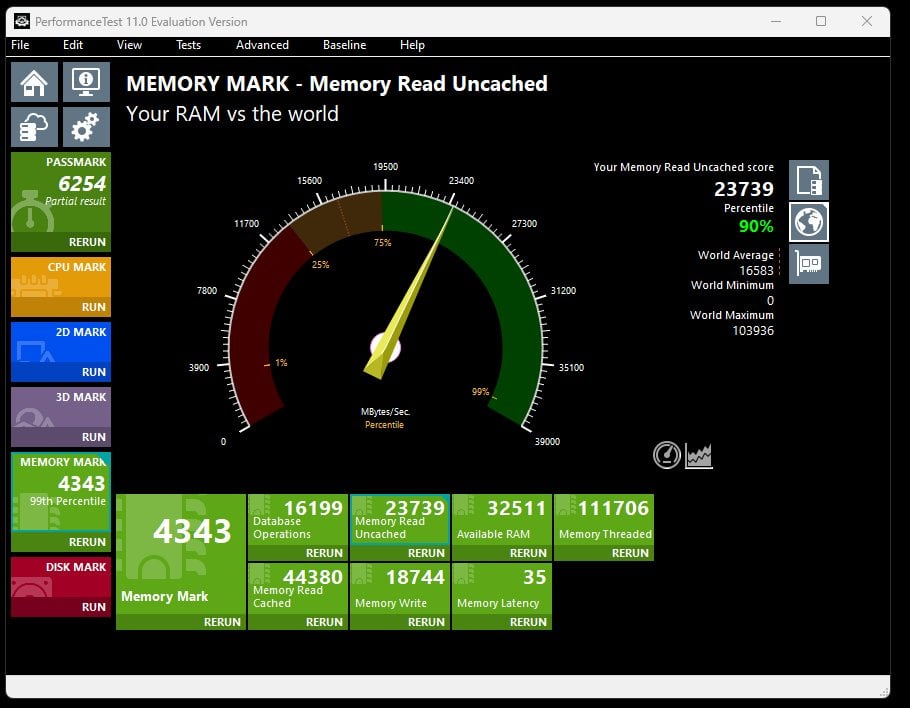Select the PassMark 6254 score tile
Screen dimensions: 910x708
[x=61, y=192]
